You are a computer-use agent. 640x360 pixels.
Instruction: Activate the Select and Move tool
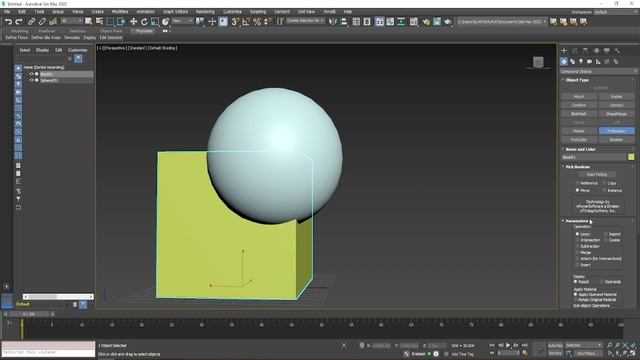(x=133, y=22)
